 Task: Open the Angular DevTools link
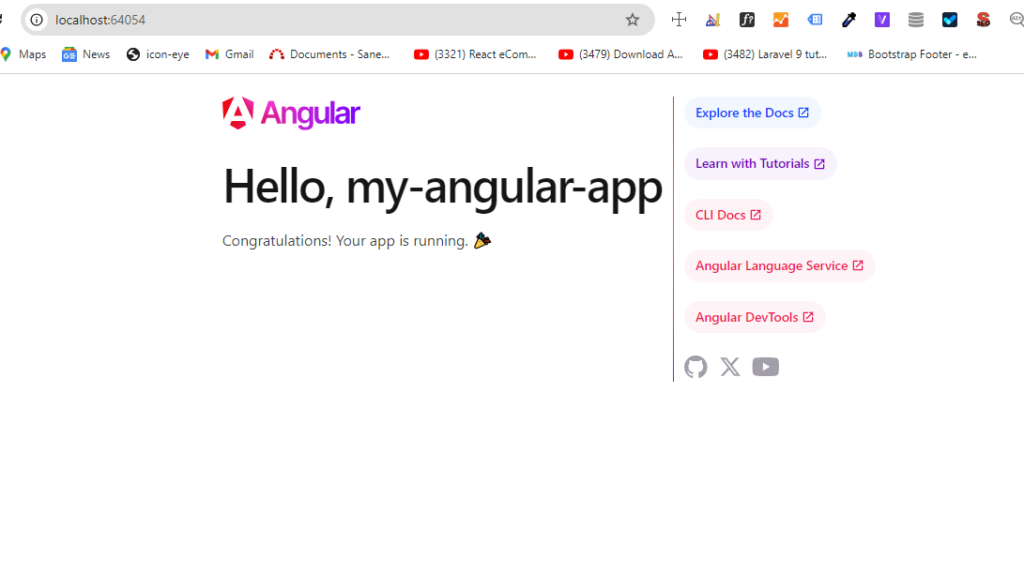click(754, 317)
